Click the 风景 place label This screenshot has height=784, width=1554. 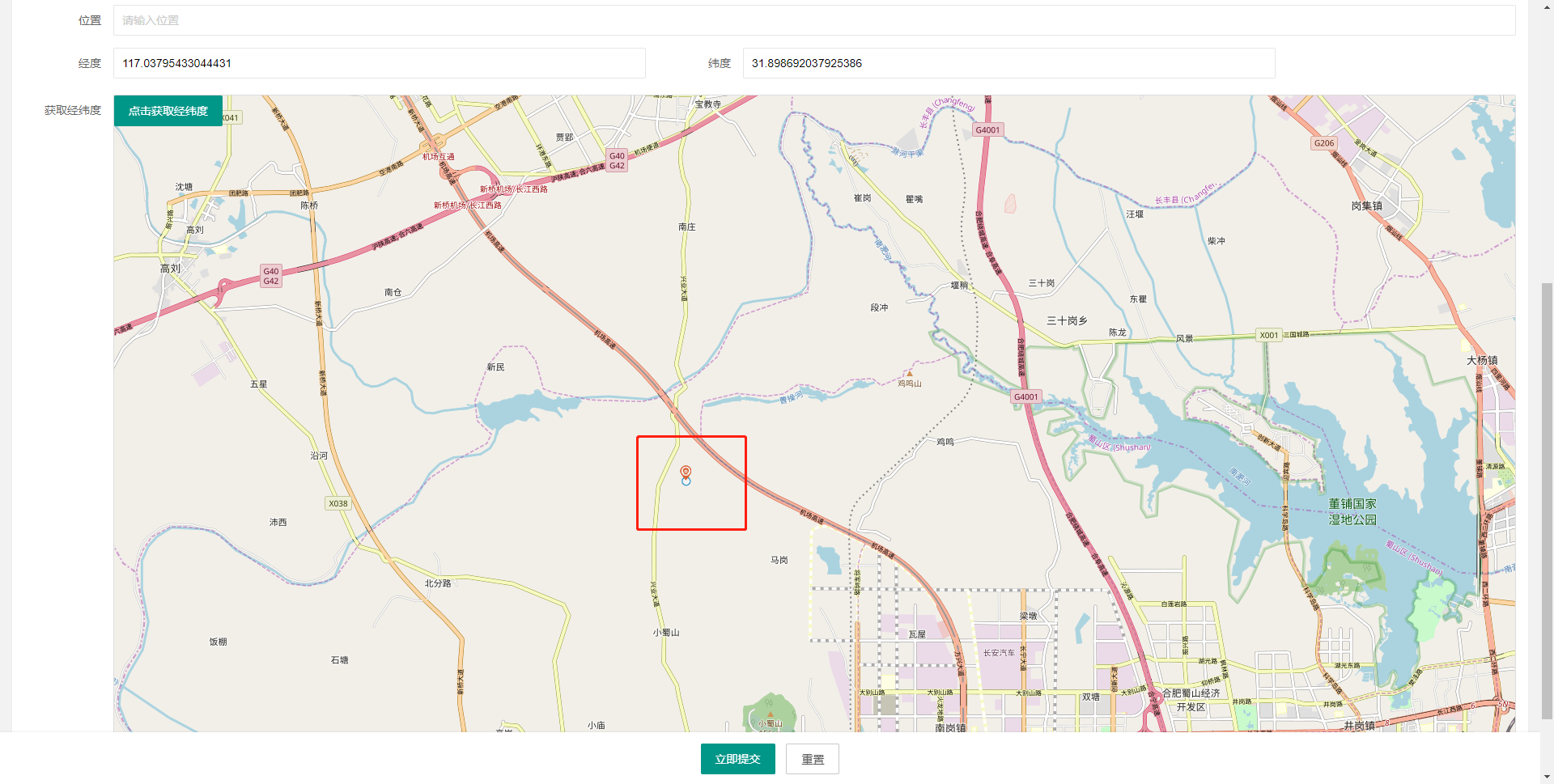[1185, 339]
